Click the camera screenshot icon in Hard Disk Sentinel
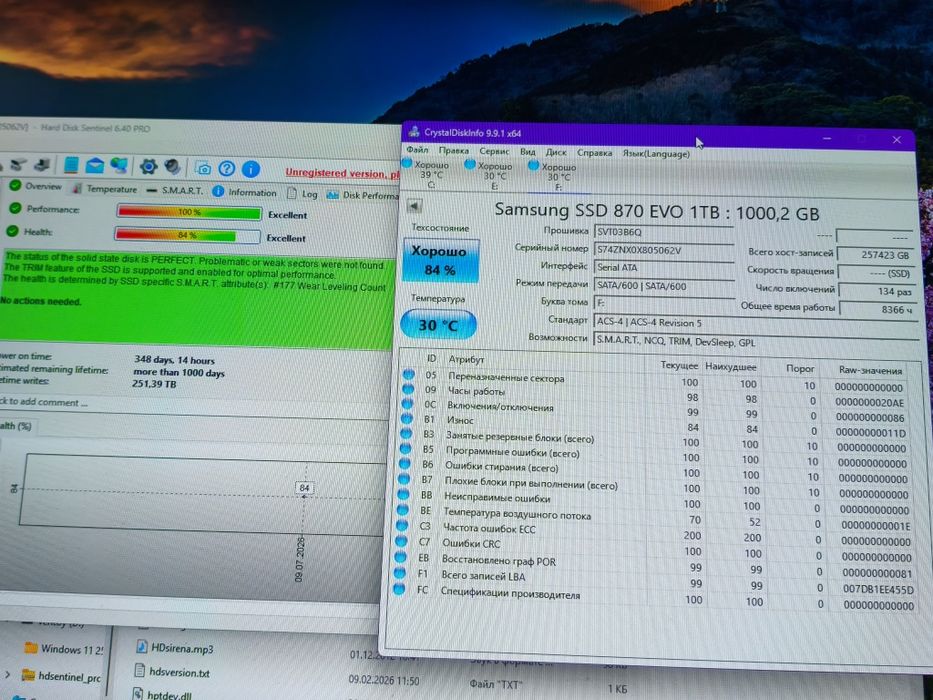933x700 pixels. pos(203,169)
